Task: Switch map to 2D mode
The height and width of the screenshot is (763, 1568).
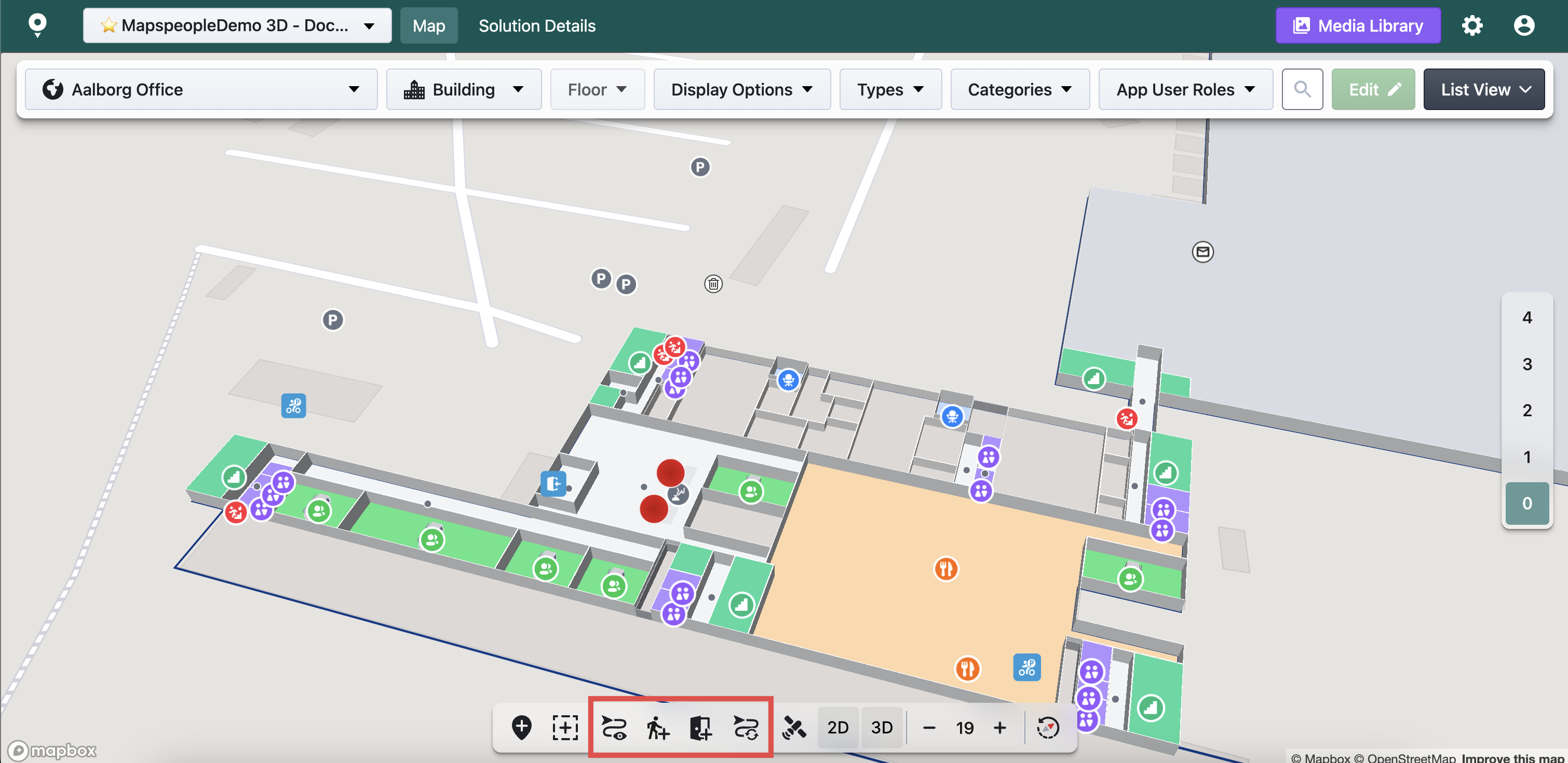Action: coord(837,727)
